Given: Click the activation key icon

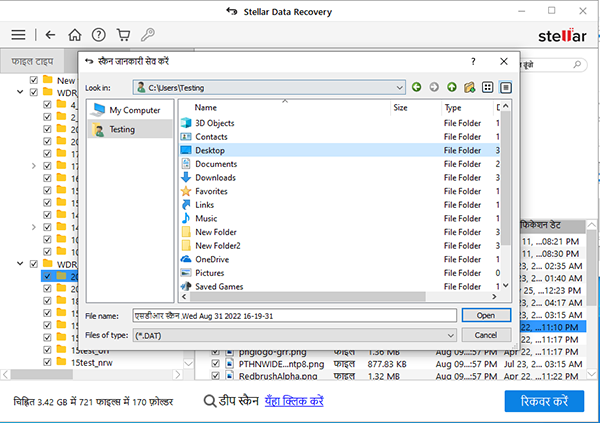Looking at the screenshot, I should point(147,35).
